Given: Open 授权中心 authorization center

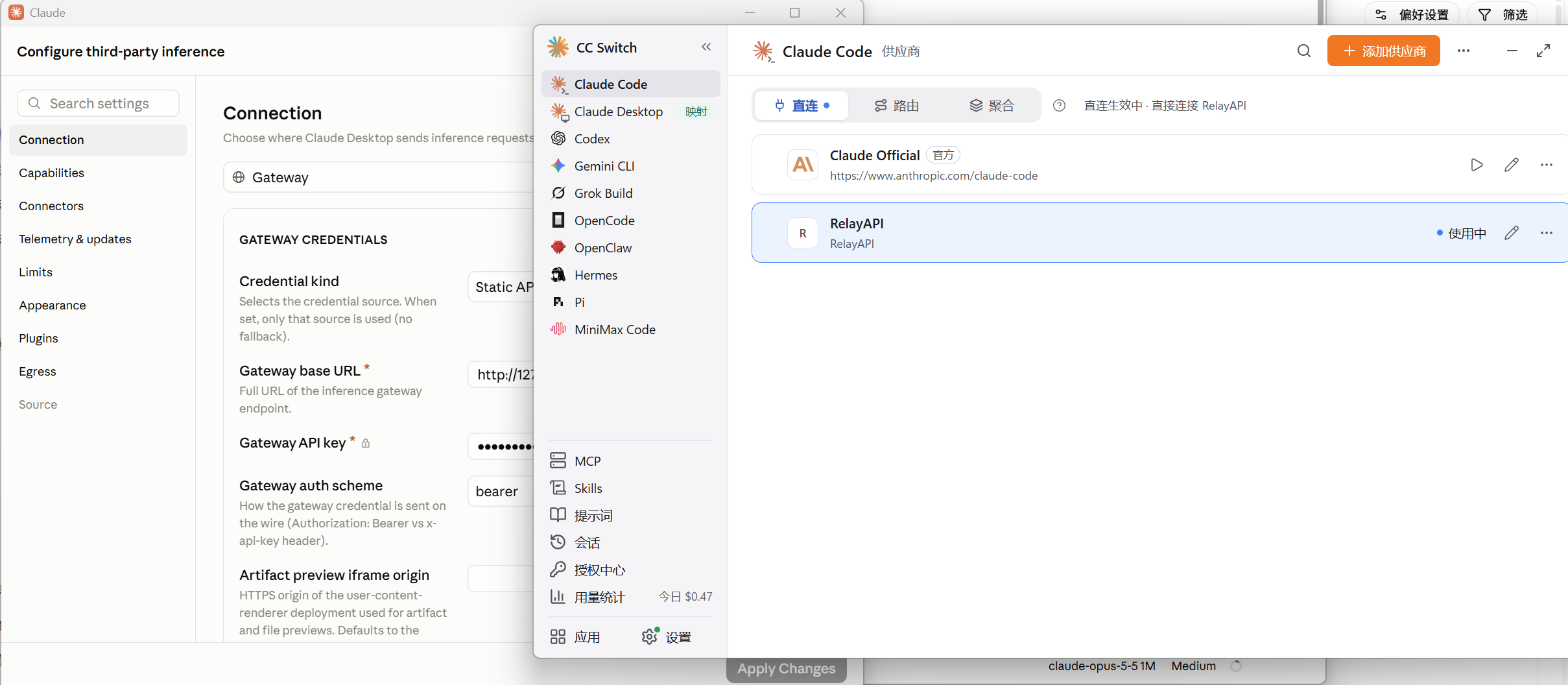Looking at the screenshot, I should (630, 570).
